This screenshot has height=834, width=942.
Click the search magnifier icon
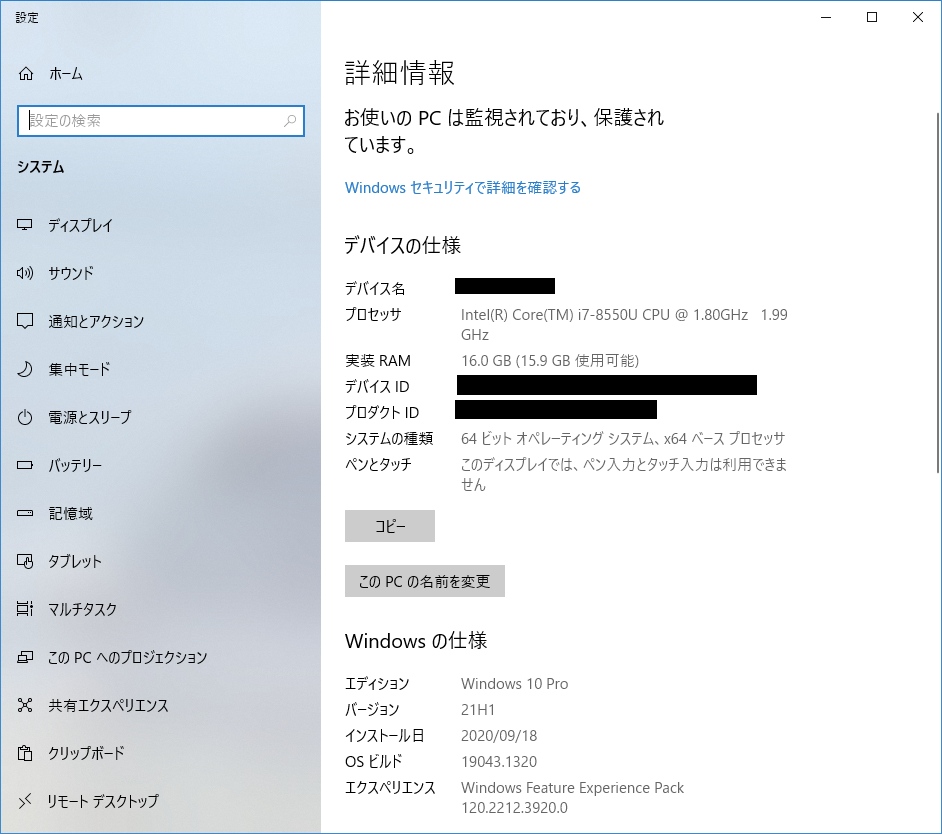(x=290, y=121)
